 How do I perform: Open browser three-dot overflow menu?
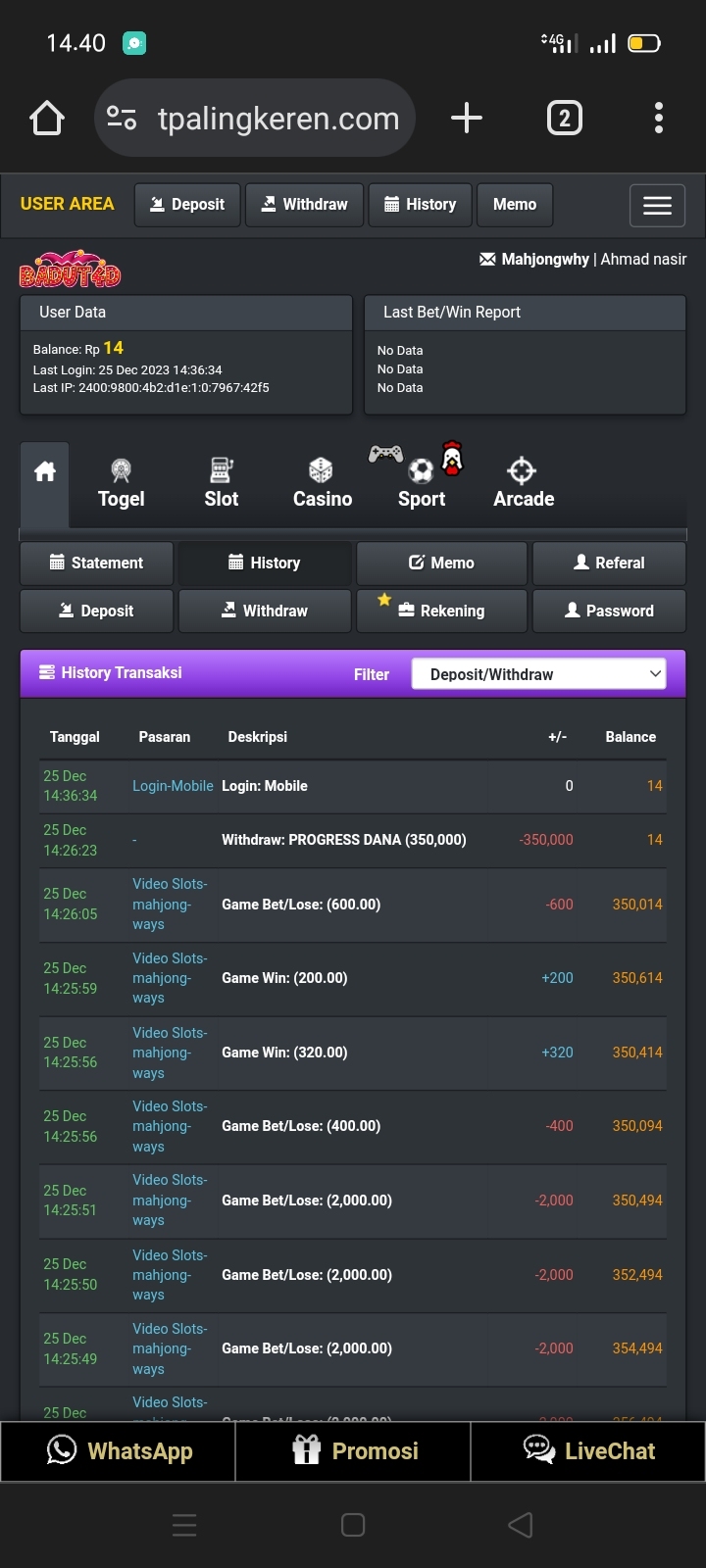pyautogui.click(x=658, y=119)
